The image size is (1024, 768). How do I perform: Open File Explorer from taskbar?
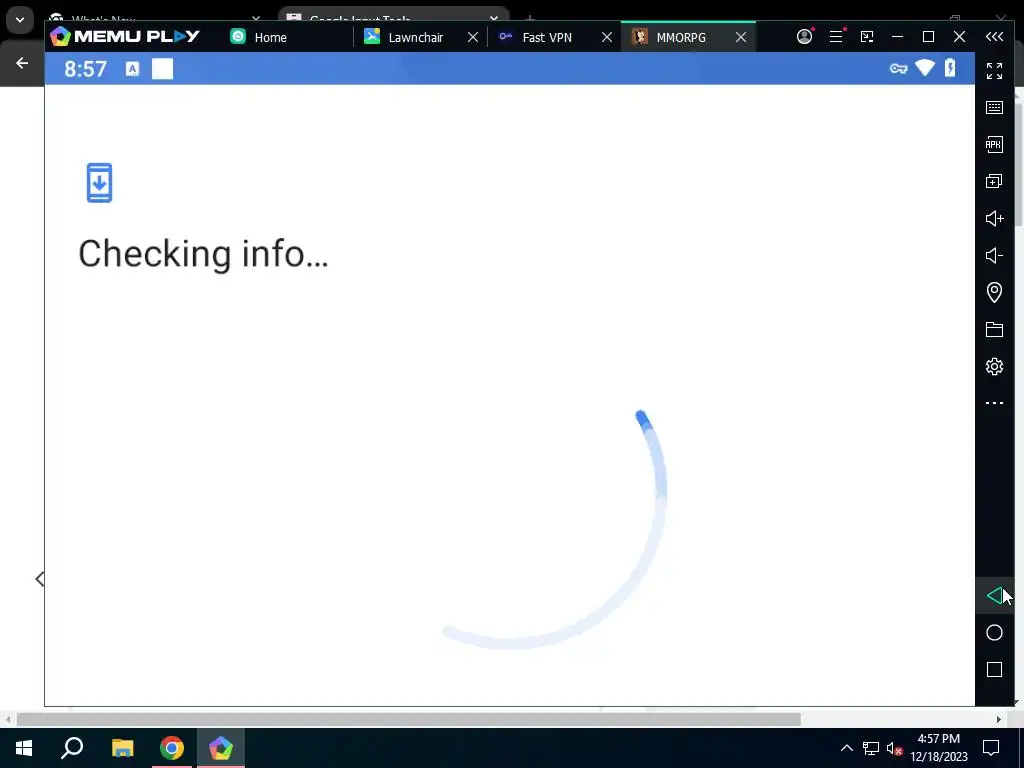[x=122, y=748]
